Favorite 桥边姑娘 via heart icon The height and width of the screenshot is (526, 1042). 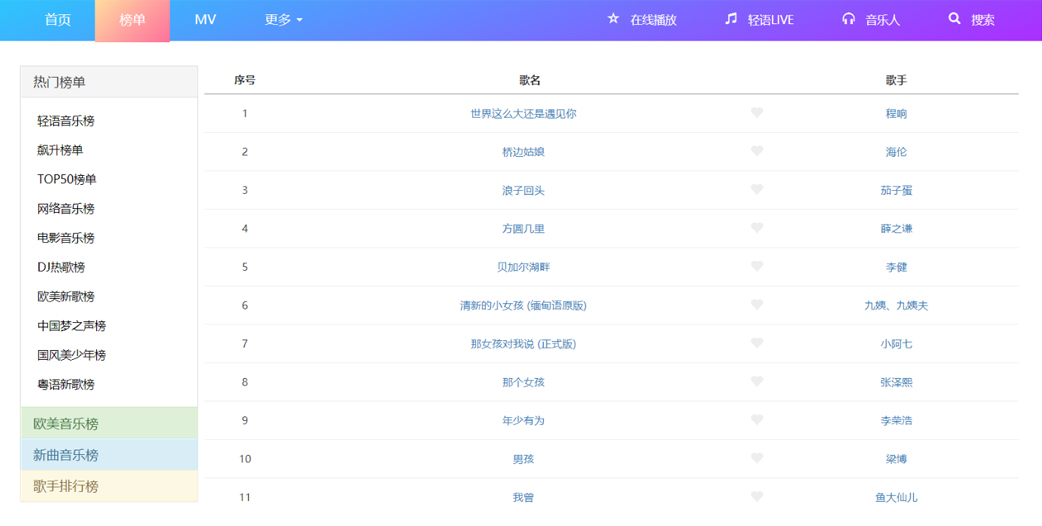757,151
